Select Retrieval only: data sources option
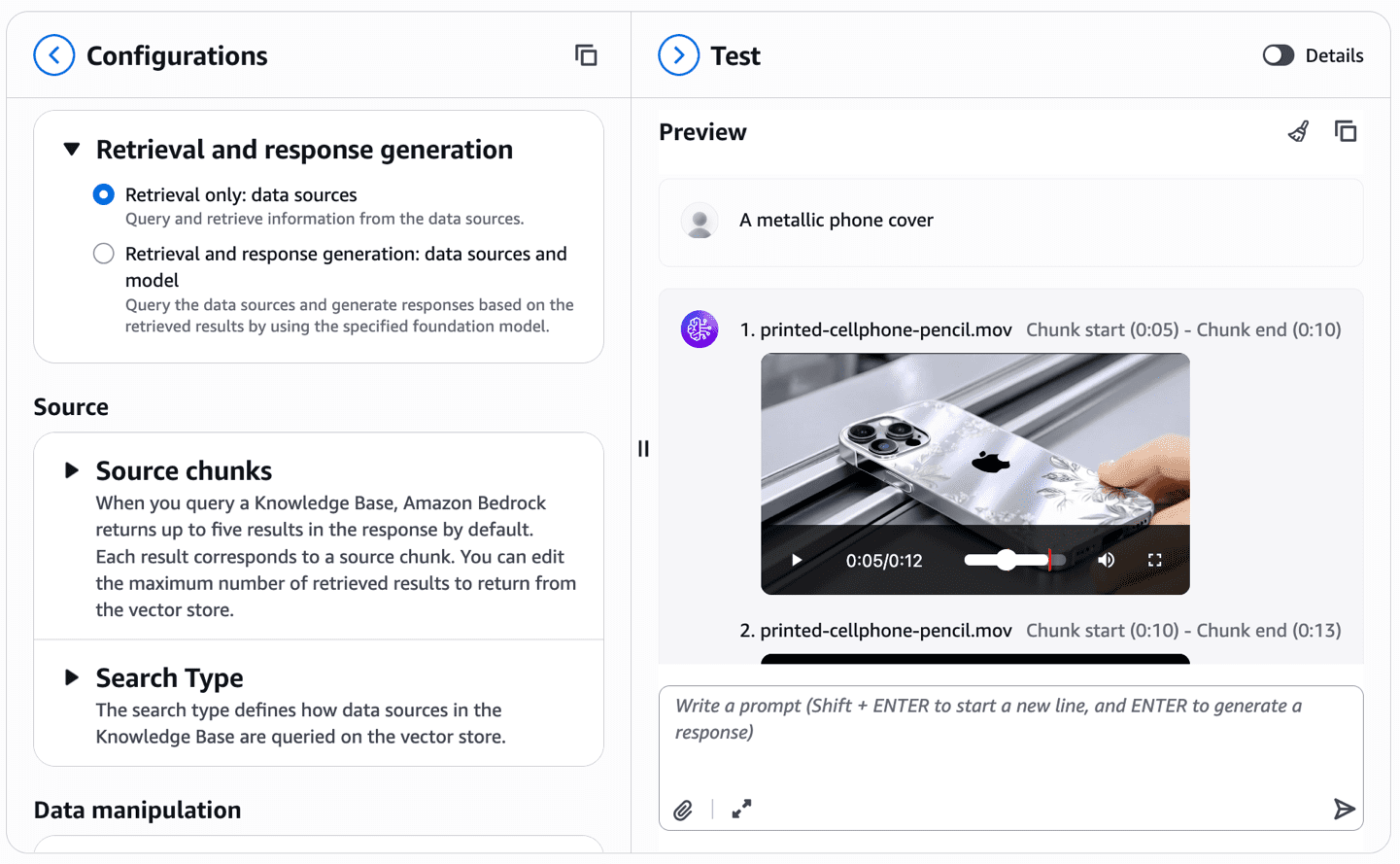Image resolution: width=1400 pixels, height=864 pixels. point(104,194)
